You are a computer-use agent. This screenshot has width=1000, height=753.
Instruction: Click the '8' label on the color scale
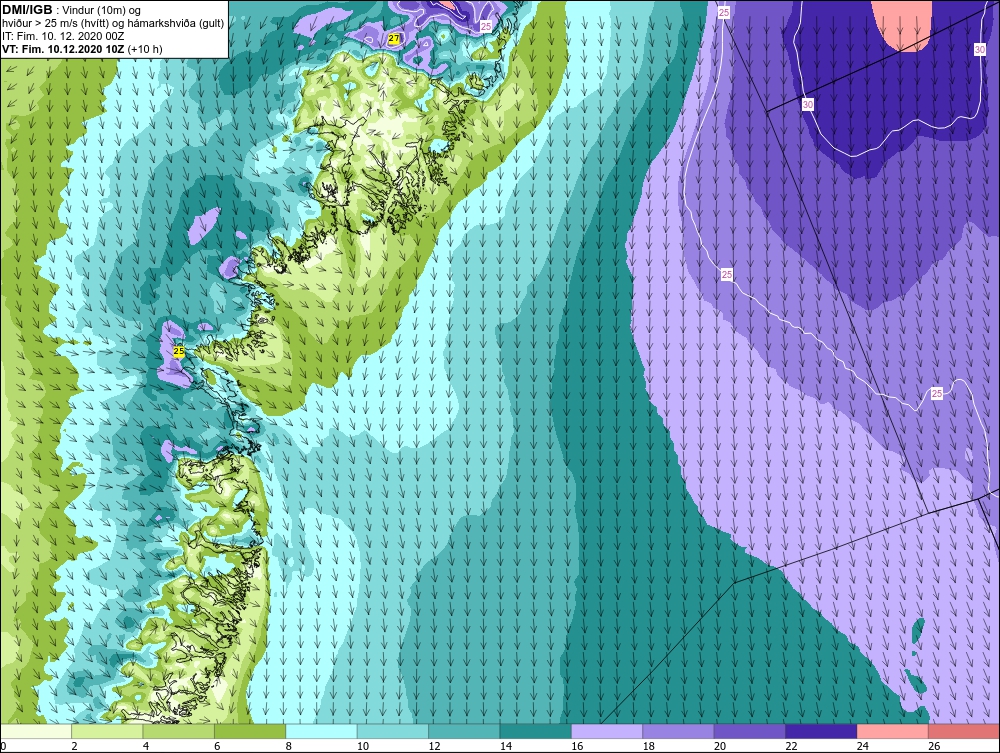pos(289,746)
